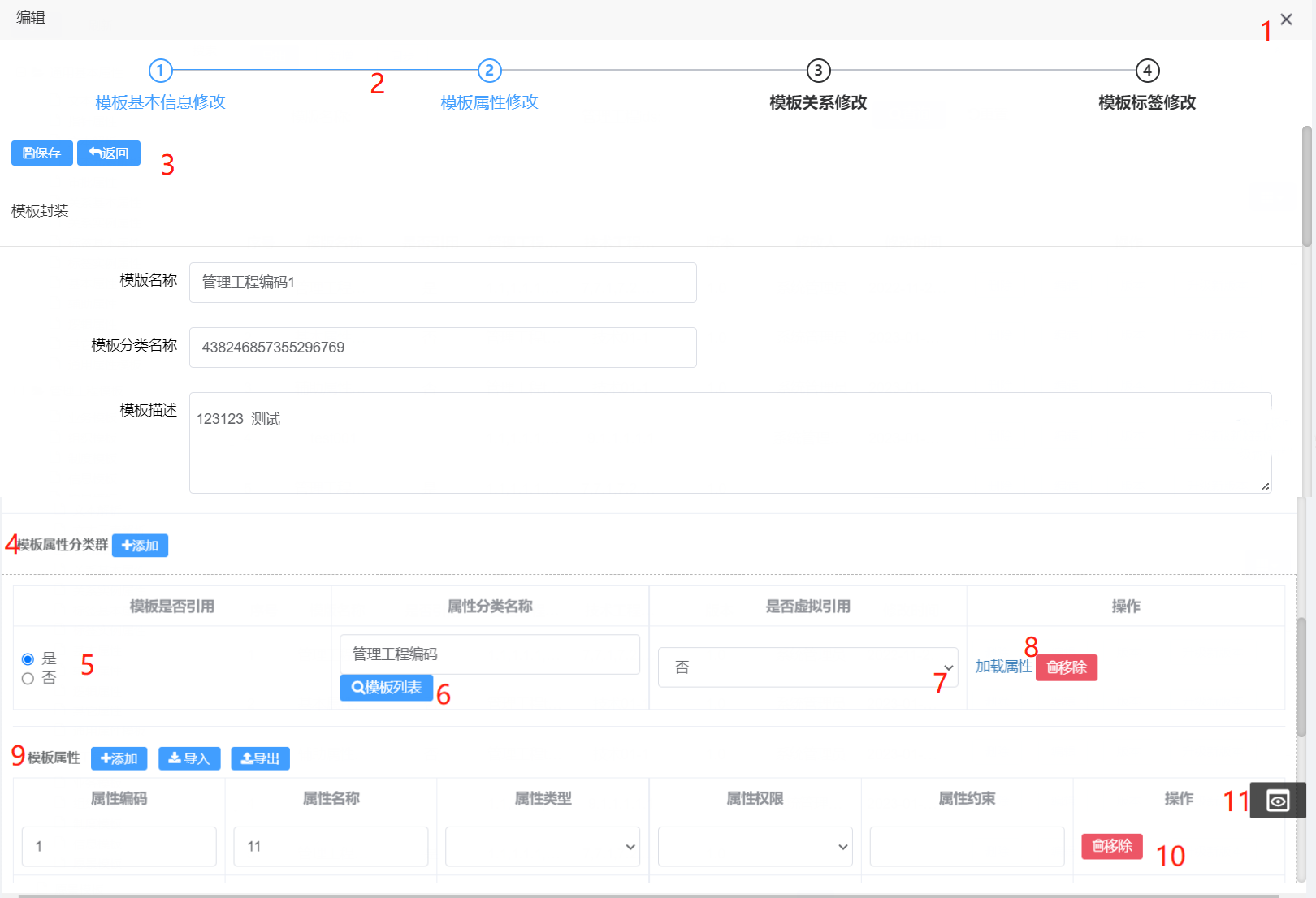The height and width of the screenshot is (898, 1316).
Task: Select the 否 radio option for template reference
Action: 28,679
